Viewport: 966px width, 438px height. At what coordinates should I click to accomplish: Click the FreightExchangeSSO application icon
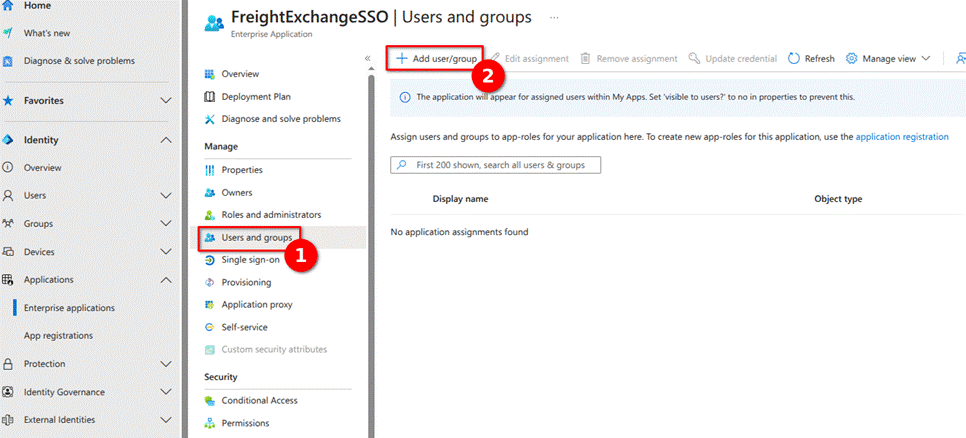(x=214, y=23)
